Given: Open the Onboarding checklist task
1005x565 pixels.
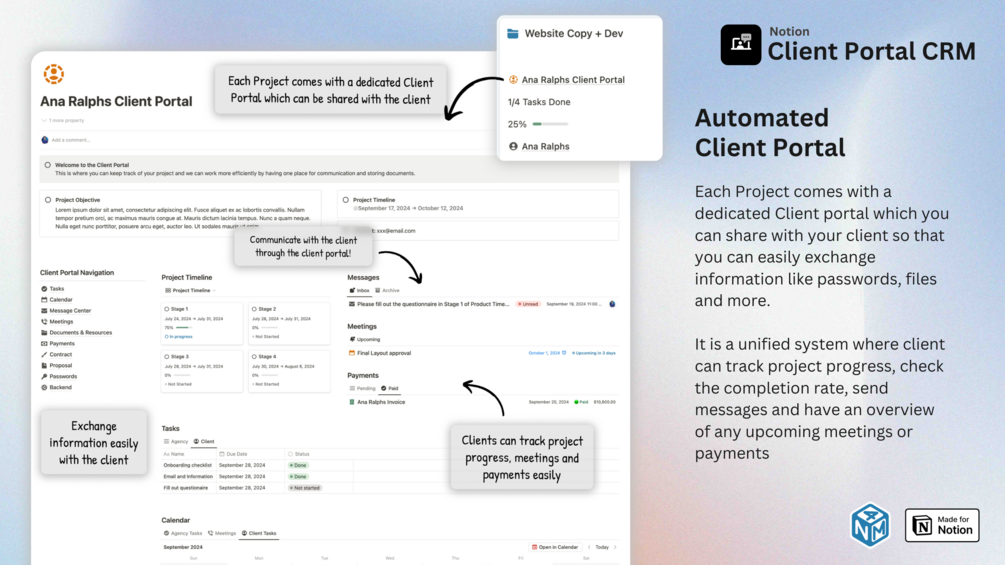Looking at the screenshot, I should click(187, 465).
